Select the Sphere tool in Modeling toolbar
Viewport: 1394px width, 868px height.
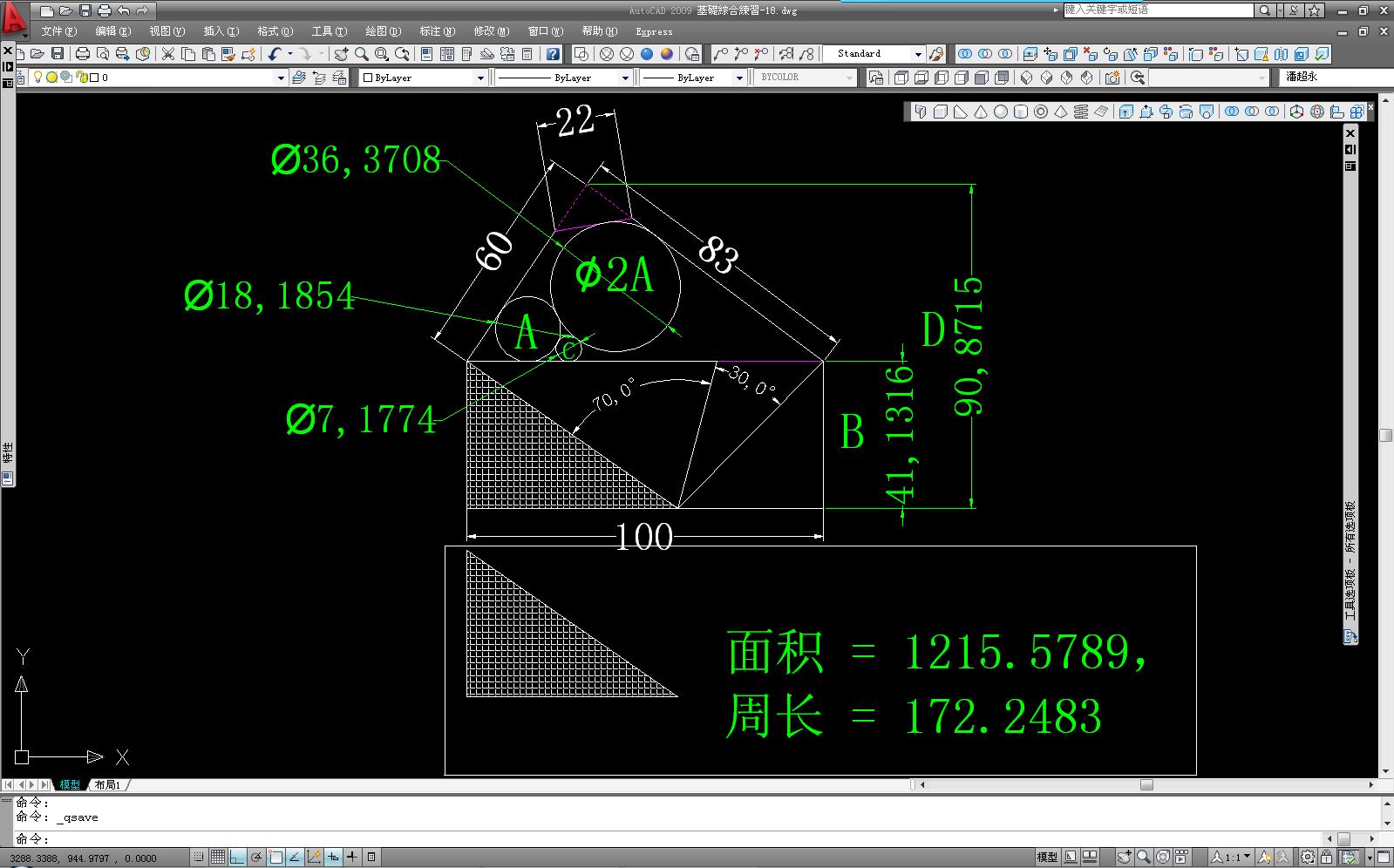coord(1001,112)
